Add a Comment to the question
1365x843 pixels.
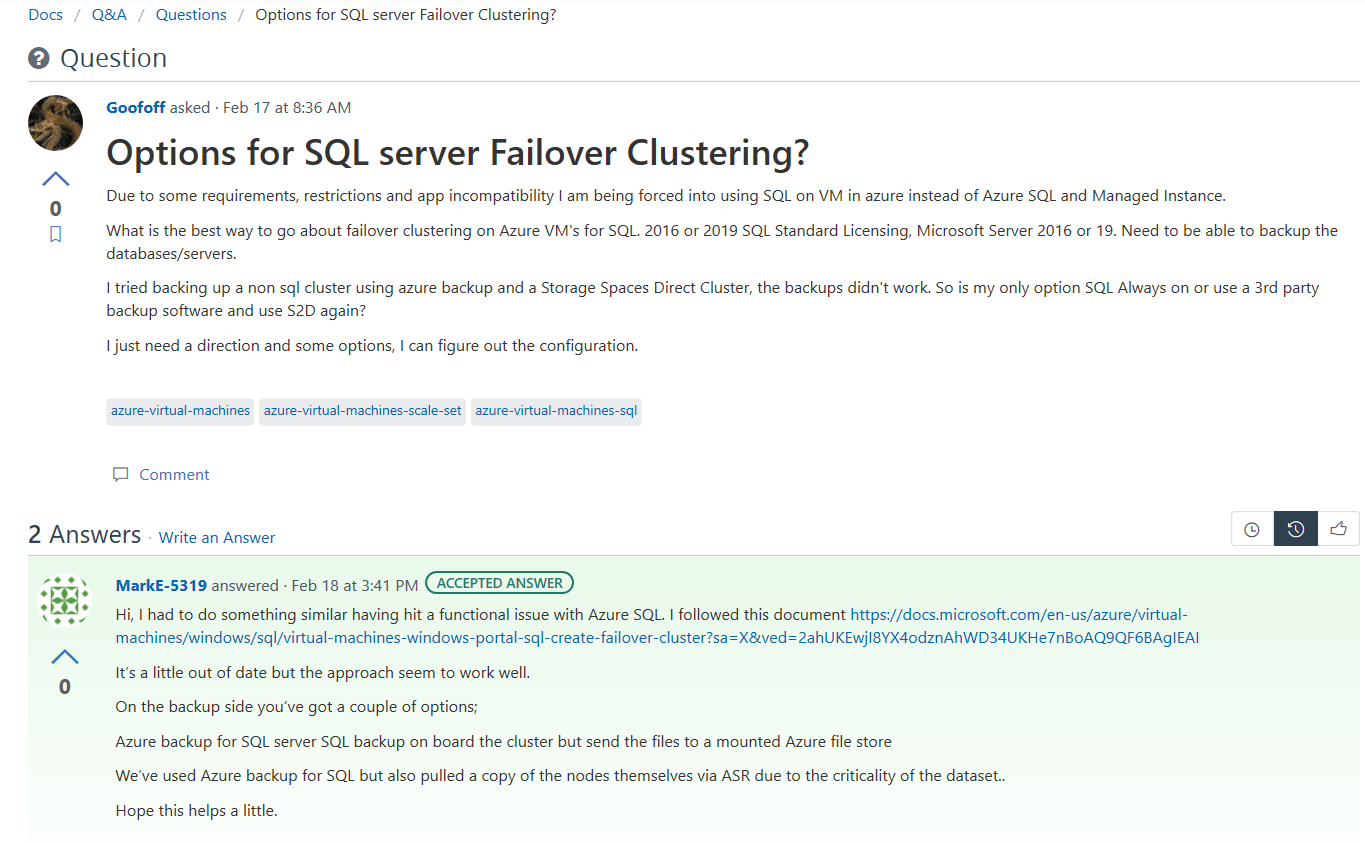pyautogui.click(x=174, y=474)
